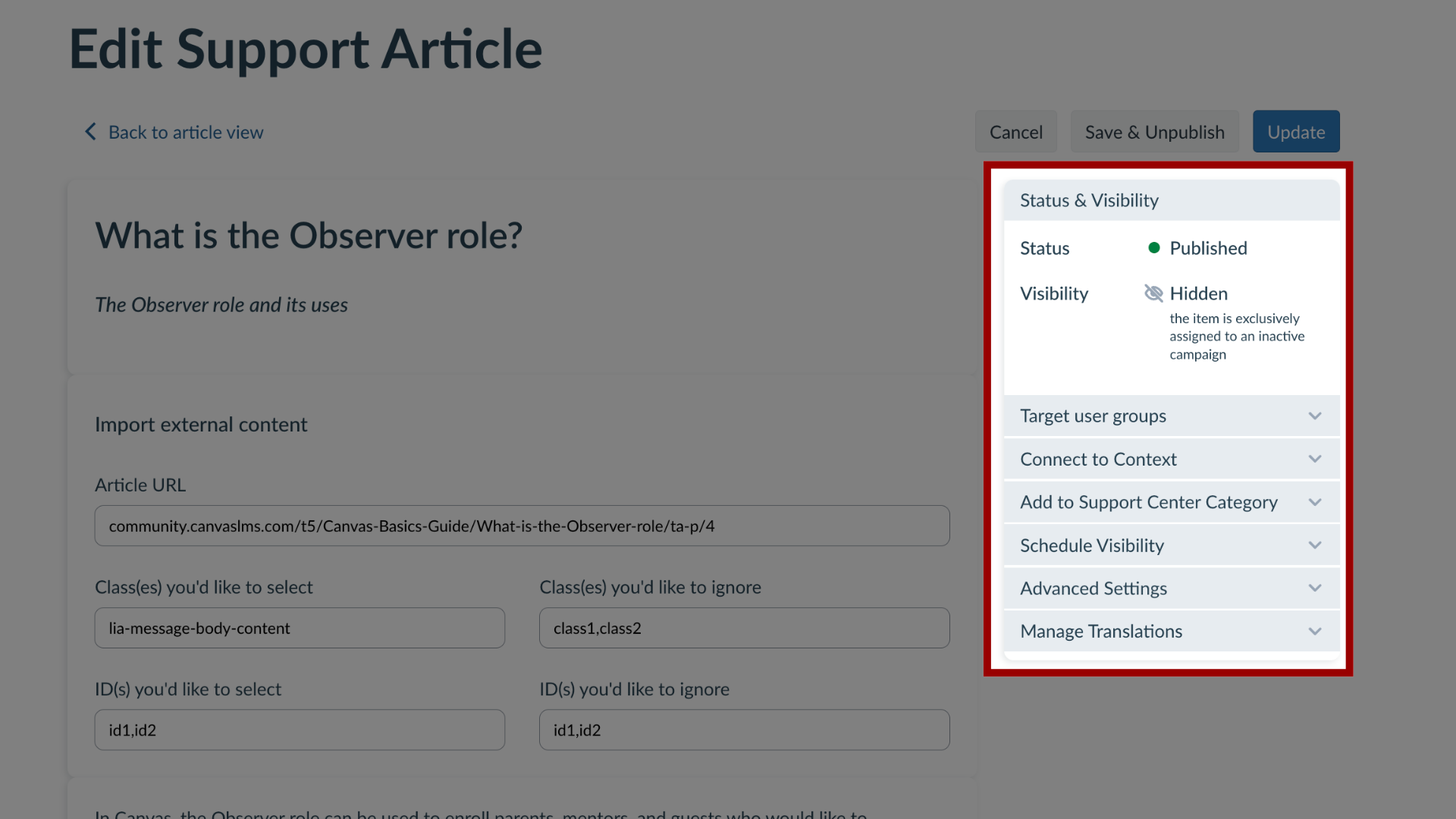The height and width of the screenshot is (819, 1456).
Task: Click the Classes to ignore input field
Action: click(744, 627)
